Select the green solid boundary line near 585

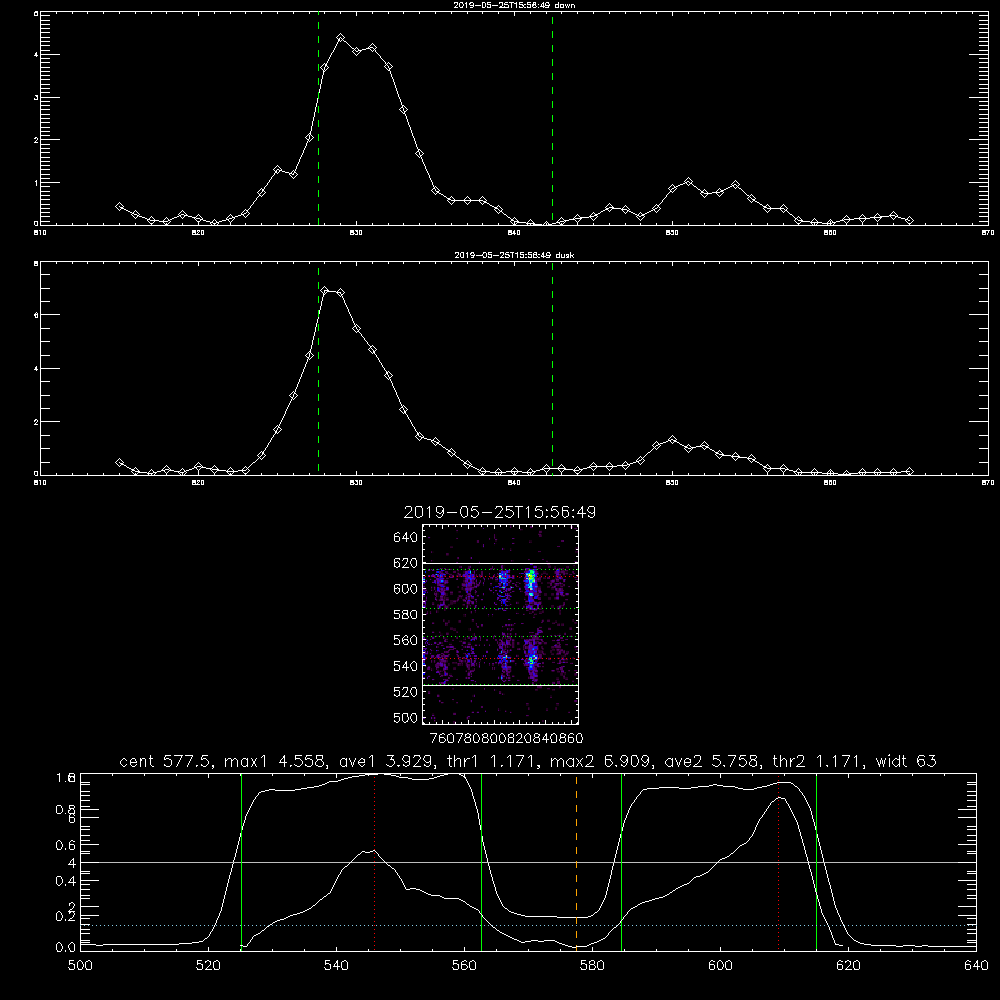point(621,861)
